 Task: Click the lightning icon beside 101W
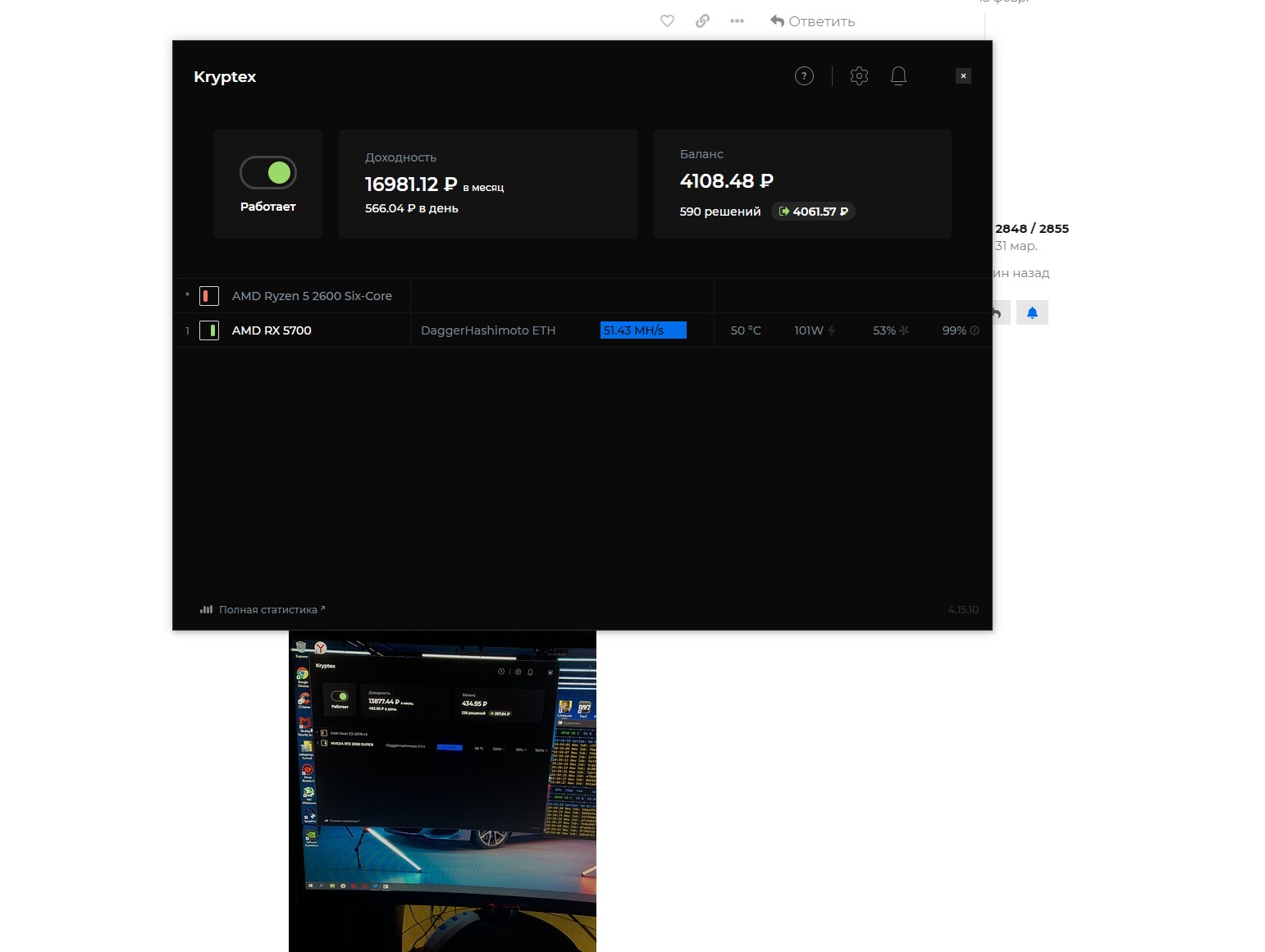coord(831,330)
